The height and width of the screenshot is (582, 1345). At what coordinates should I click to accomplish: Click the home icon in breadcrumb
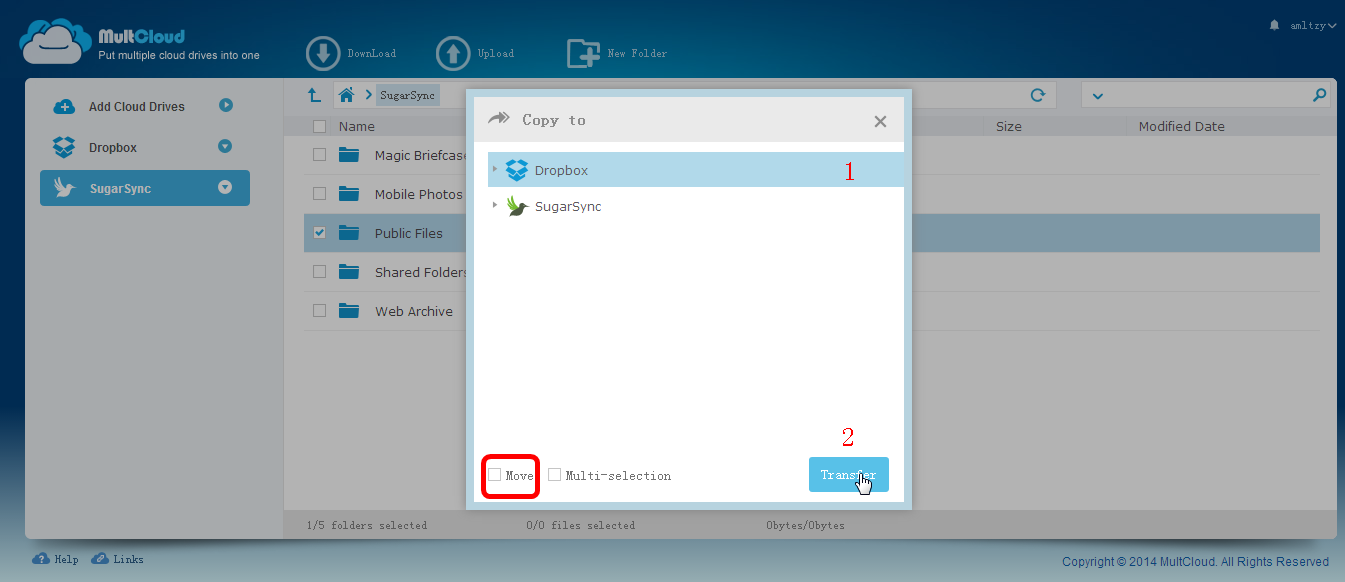coord(347,95)
